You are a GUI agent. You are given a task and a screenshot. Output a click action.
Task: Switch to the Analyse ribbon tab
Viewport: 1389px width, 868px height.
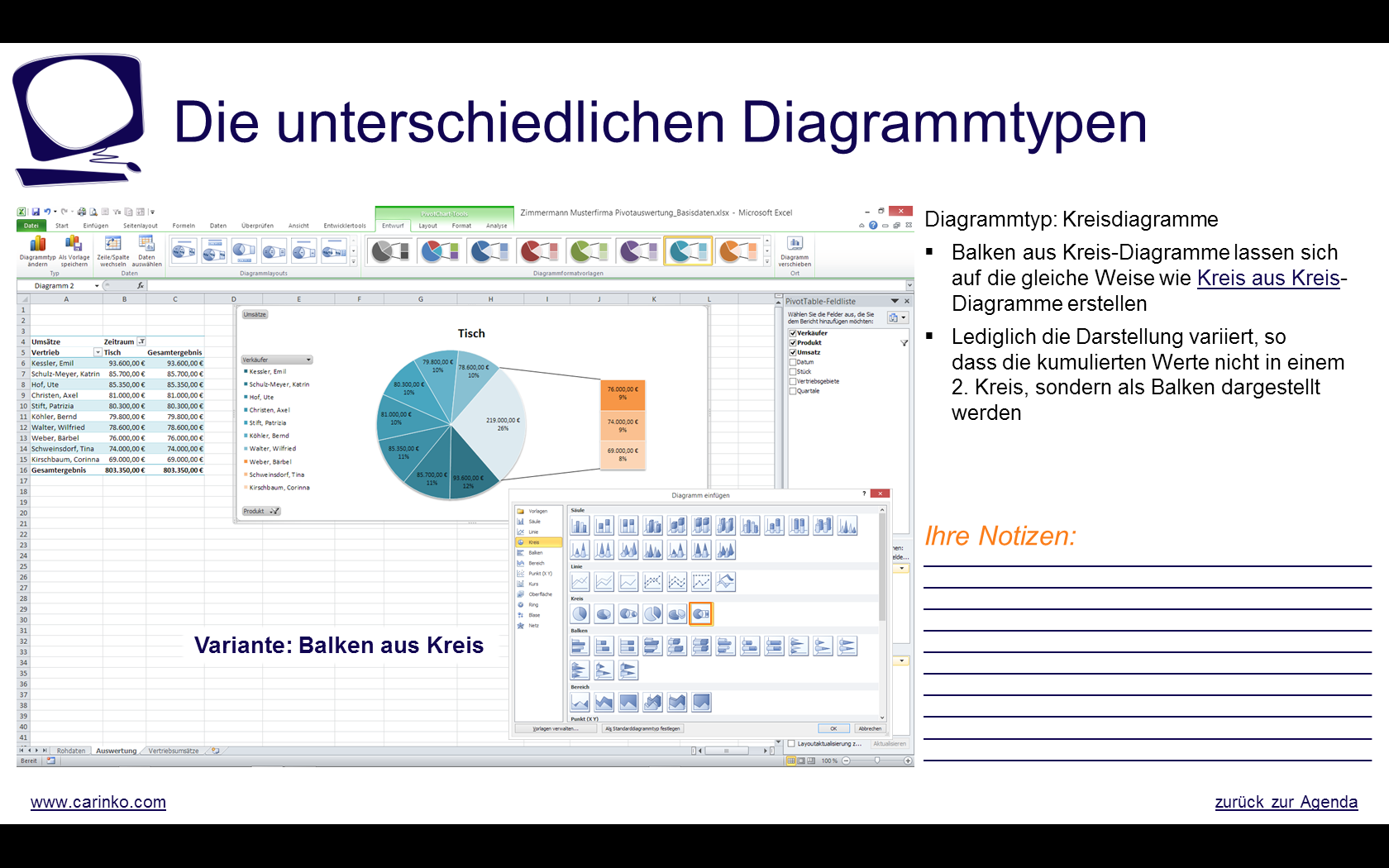coord(497,226)
